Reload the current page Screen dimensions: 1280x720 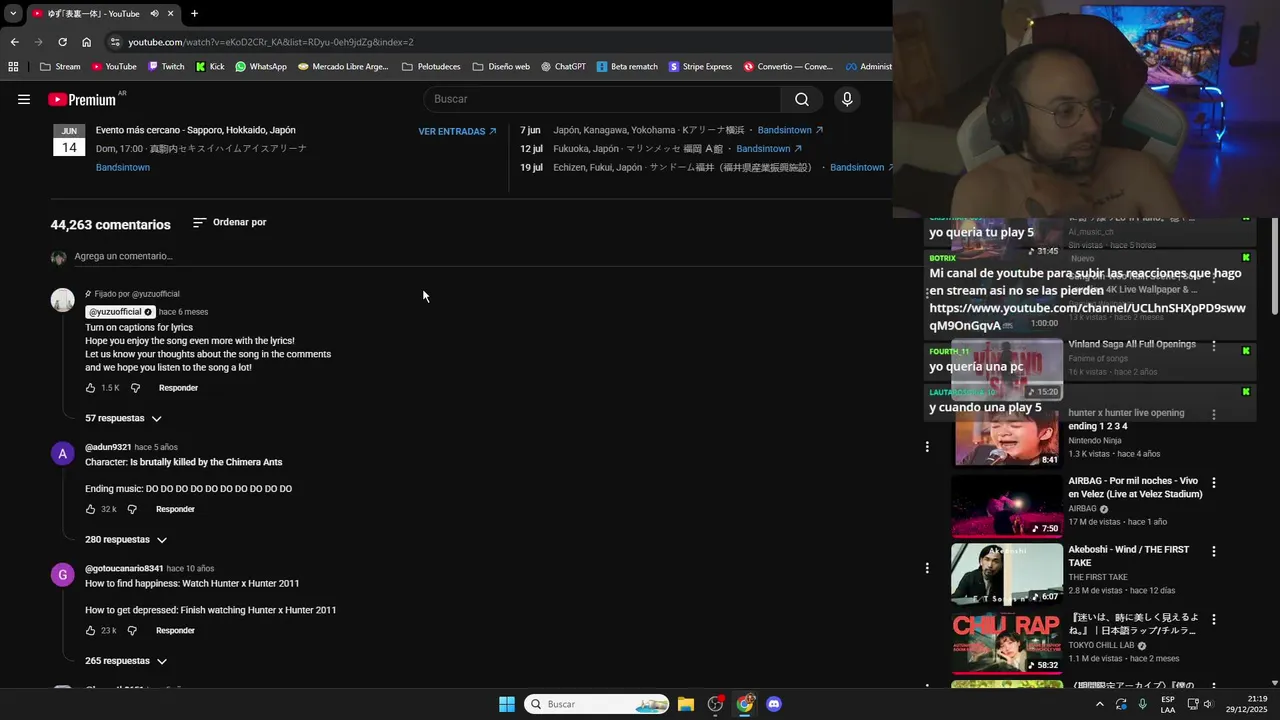pyautogui.click(x=62, y=42)
